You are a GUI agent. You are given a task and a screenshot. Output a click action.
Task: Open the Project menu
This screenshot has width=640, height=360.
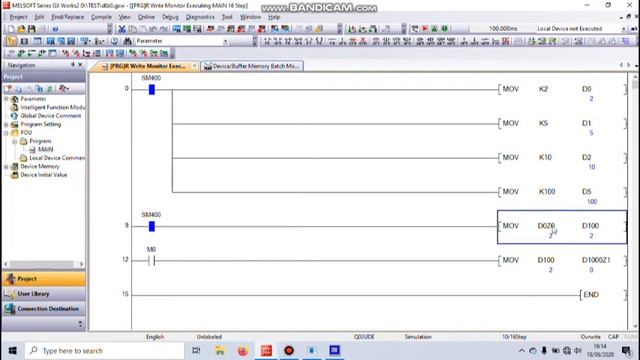18,17
